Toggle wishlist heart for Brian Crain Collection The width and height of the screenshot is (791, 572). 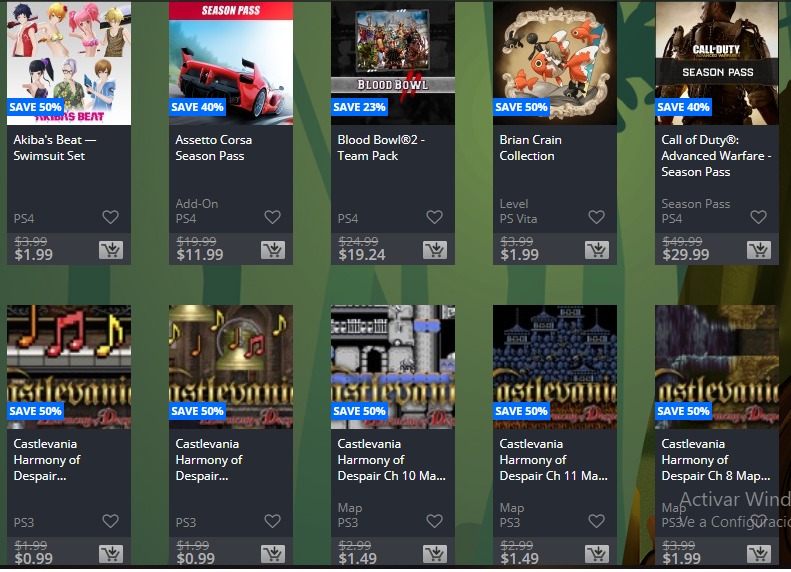pos(596,217)
